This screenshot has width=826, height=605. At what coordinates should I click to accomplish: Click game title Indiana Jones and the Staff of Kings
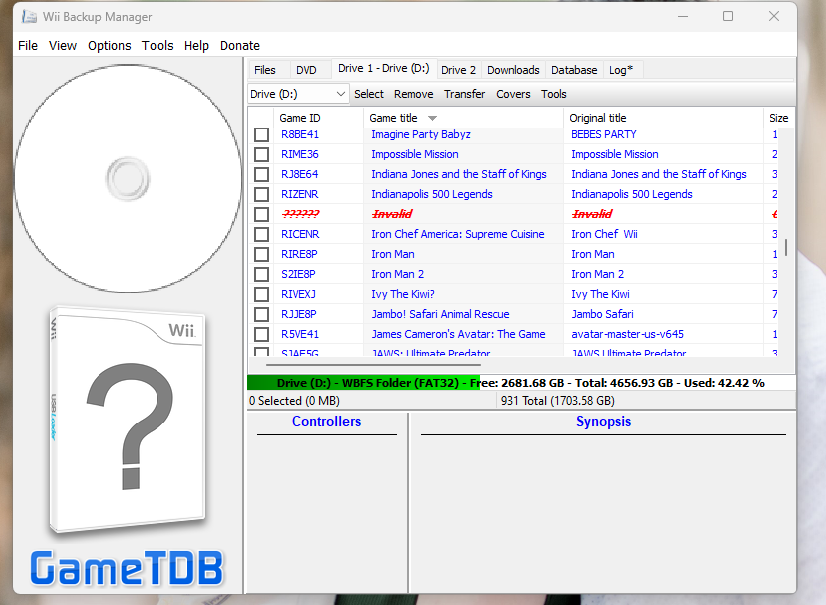[459, 174]
